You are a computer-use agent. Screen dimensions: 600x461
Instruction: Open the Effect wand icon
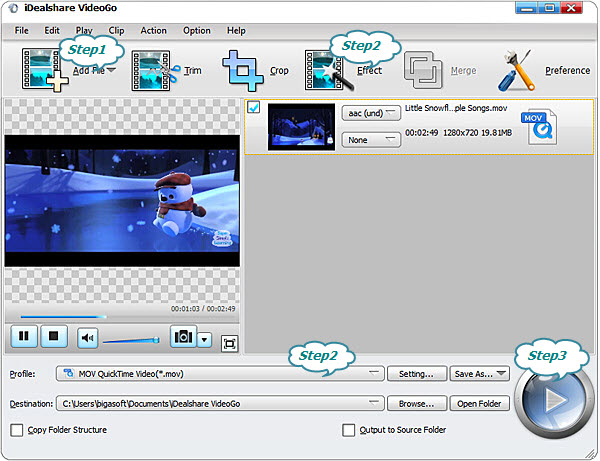328,71
